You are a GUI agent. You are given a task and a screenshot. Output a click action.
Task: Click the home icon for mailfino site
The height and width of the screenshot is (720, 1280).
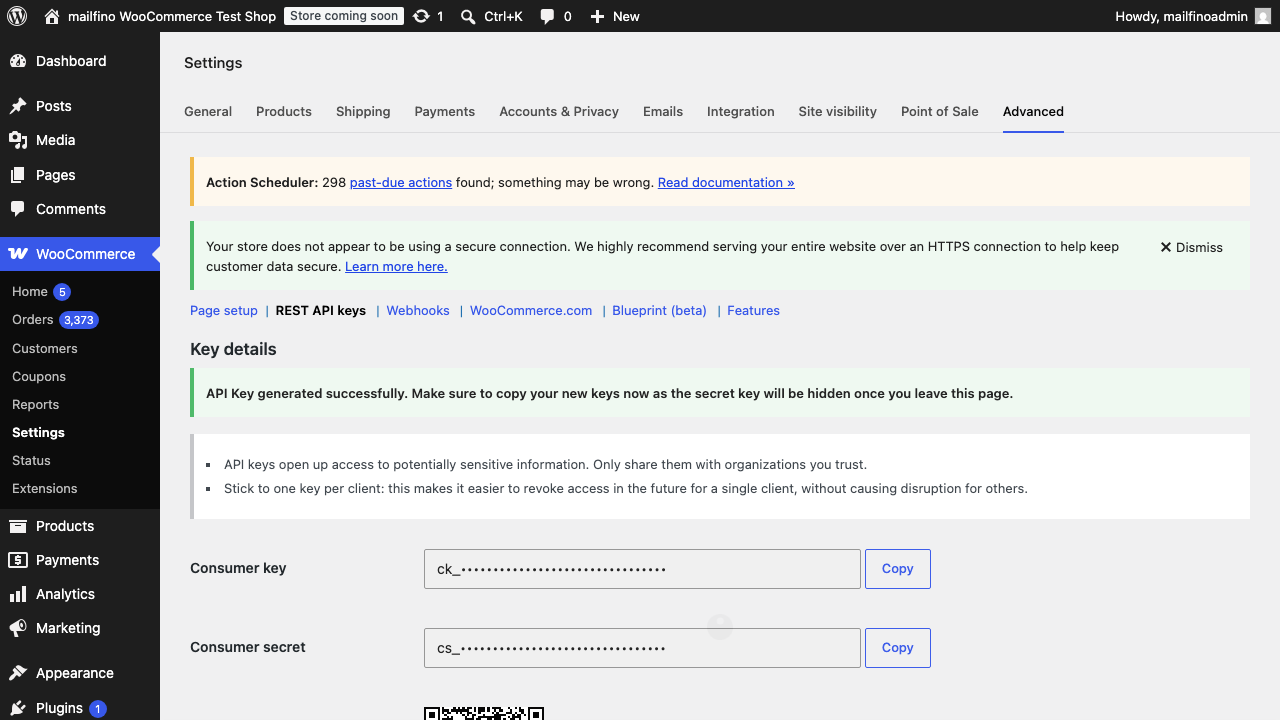tap(52, 16)
